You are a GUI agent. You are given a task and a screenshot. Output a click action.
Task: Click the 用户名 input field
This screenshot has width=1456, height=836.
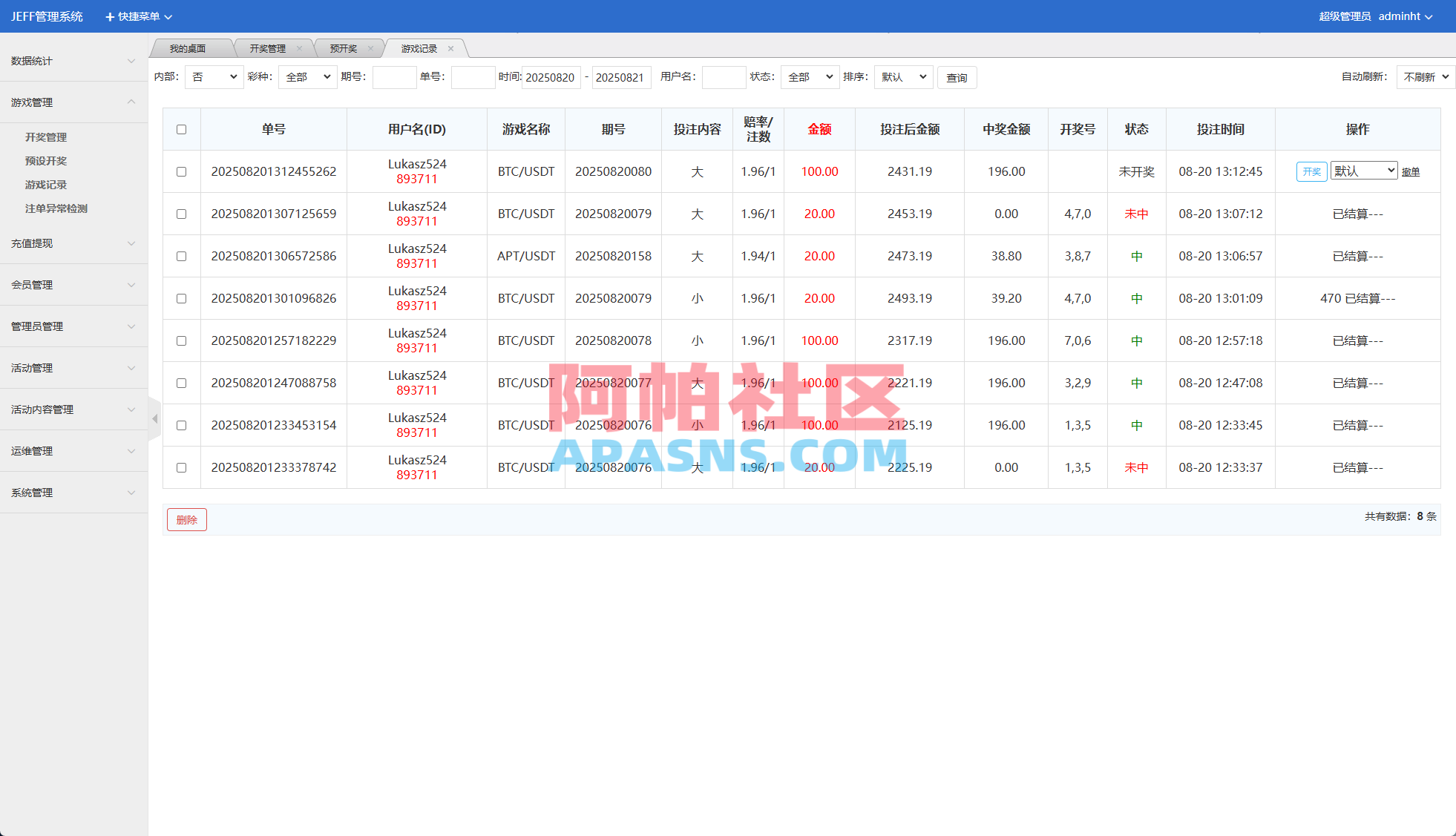coord(724,77)
